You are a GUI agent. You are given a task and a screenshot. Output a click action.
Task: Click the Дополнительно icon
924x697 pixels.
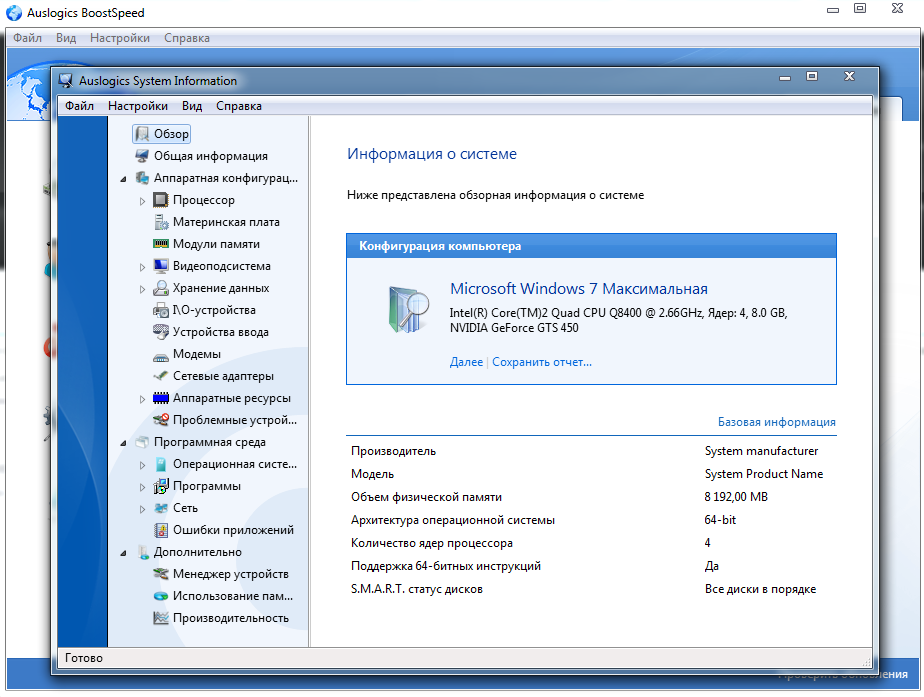(143, 552)
